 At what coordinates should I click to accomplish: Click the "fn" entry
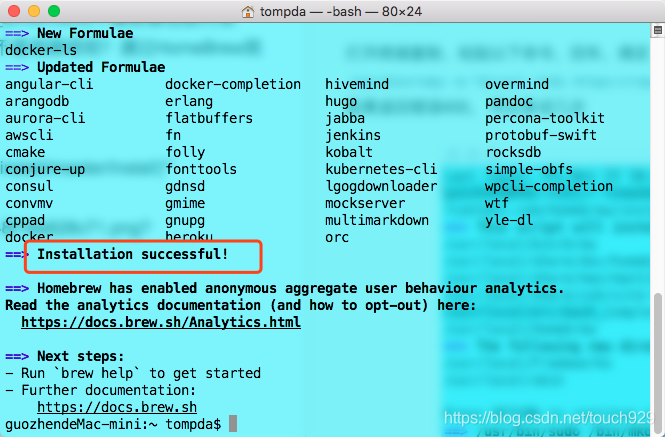coord(173,135)
